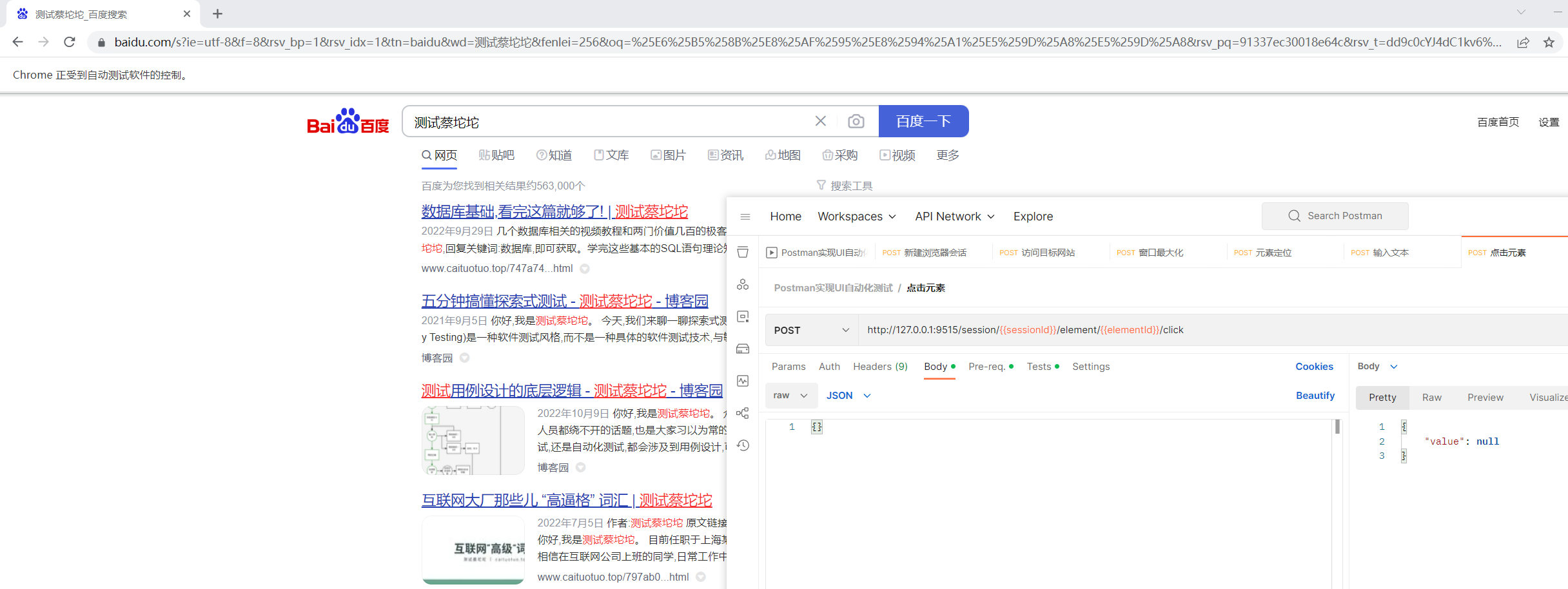1568x589 pixels.
Task: Open Baidu 设置 menu
Action: coord(1549,122)
